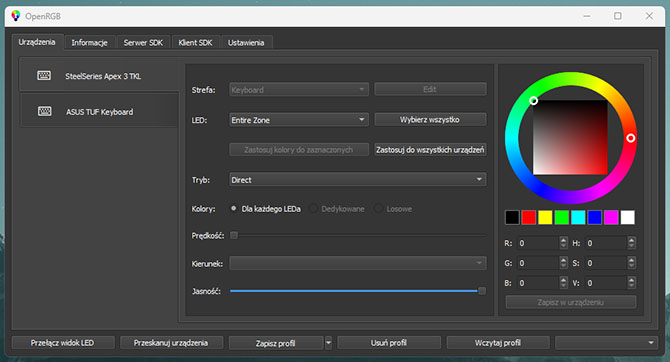
Task: Click the Usuń profil button
Action: [389, 342]
